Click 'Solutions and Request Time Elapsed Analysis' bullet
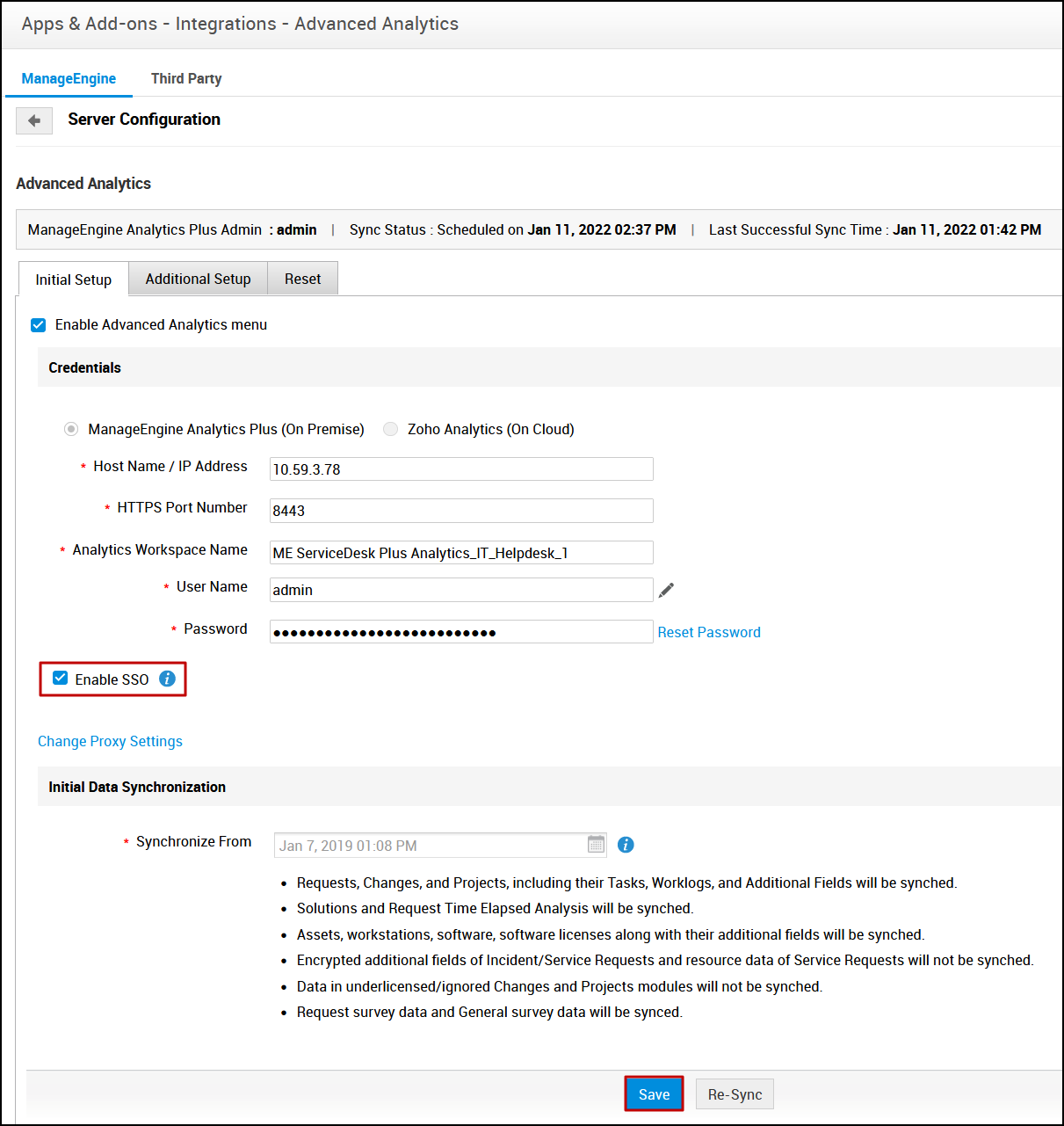The height and width of the screenshot is (1126, 1064). [495, 908]
